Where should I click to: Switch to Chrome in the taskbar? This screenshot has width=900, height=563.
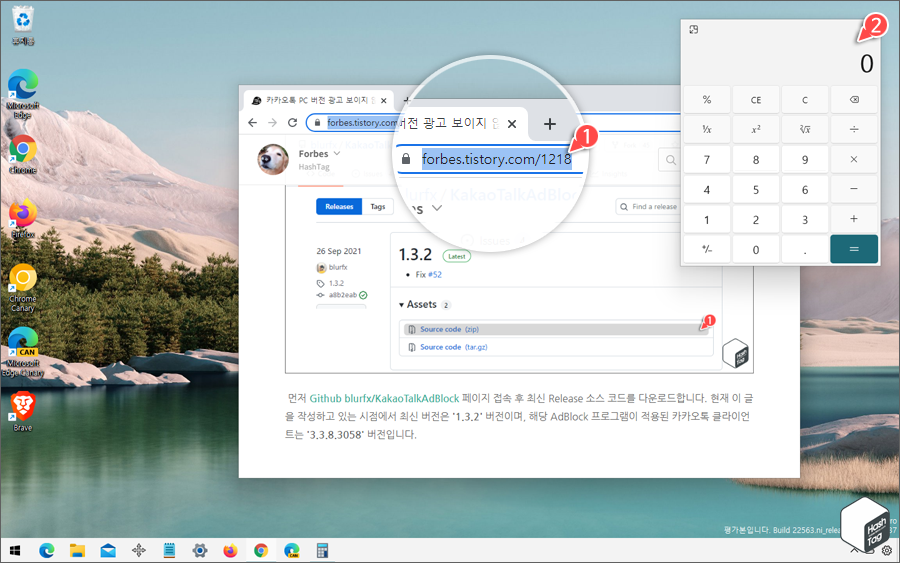tap(261, 551)
